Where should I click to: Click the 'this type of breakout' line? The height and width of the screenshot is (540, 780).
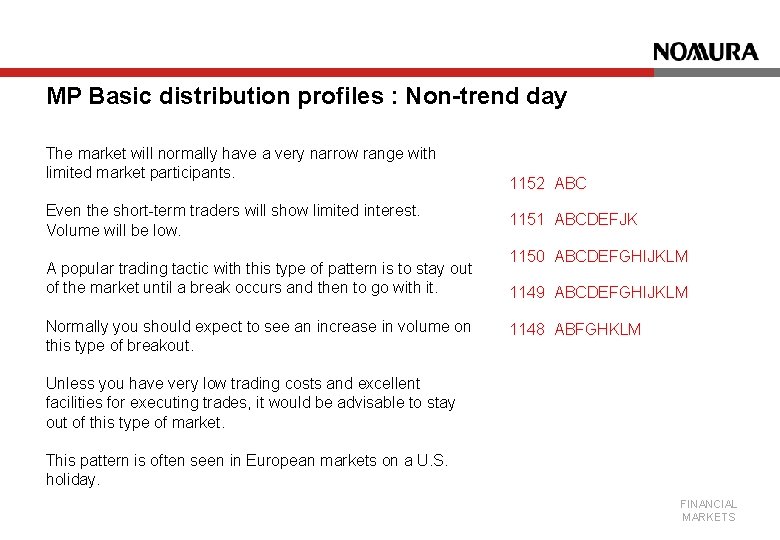pyautogui.click(x=120, y=346)
